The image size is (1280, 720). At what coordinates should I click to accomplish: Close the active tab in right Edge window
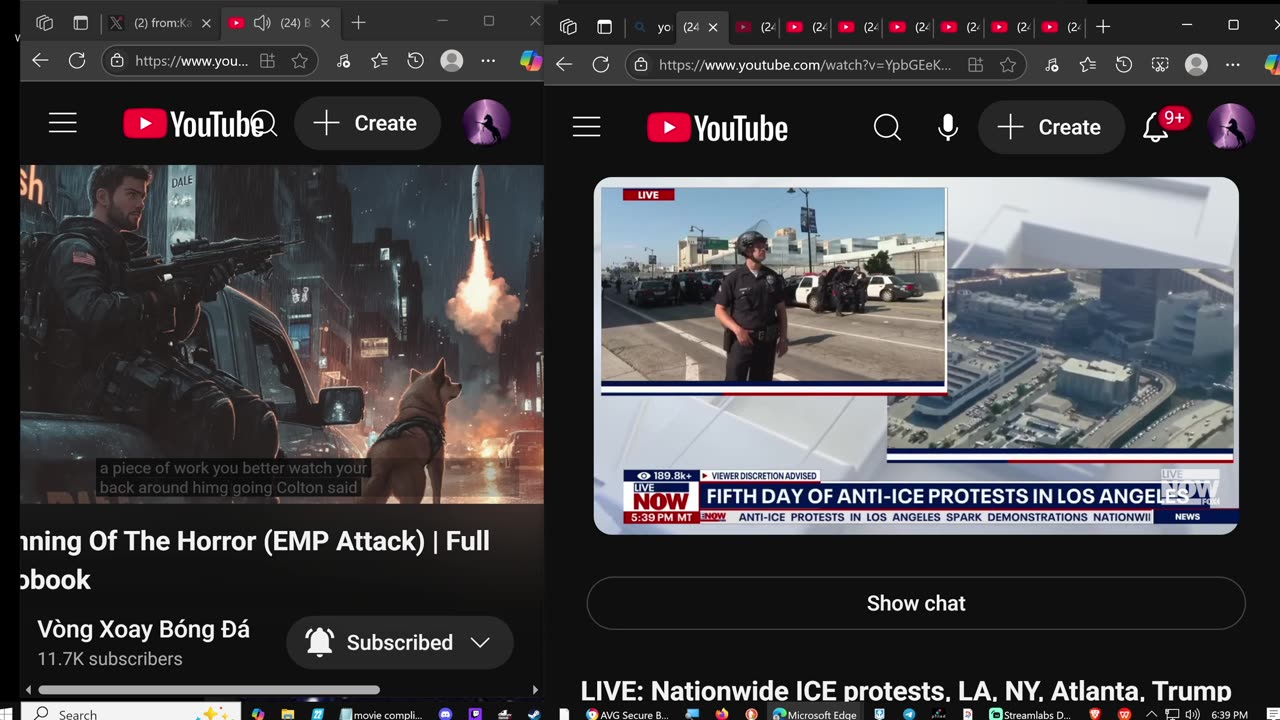click(713, 27)
